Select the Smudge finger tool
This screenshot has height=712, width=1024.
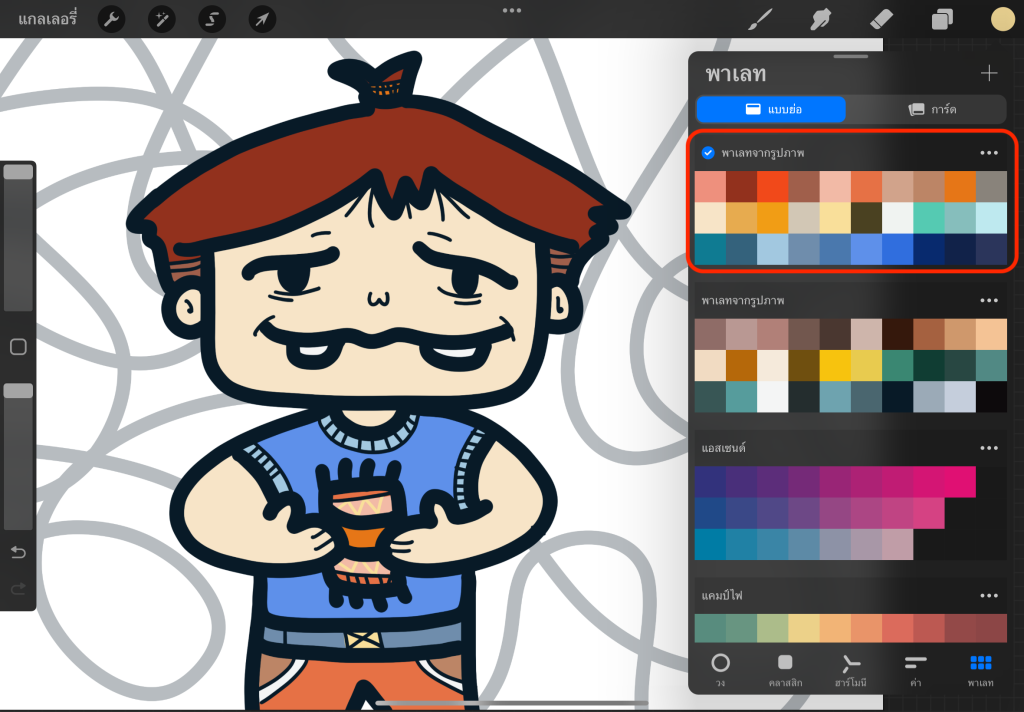click(822, 19)
